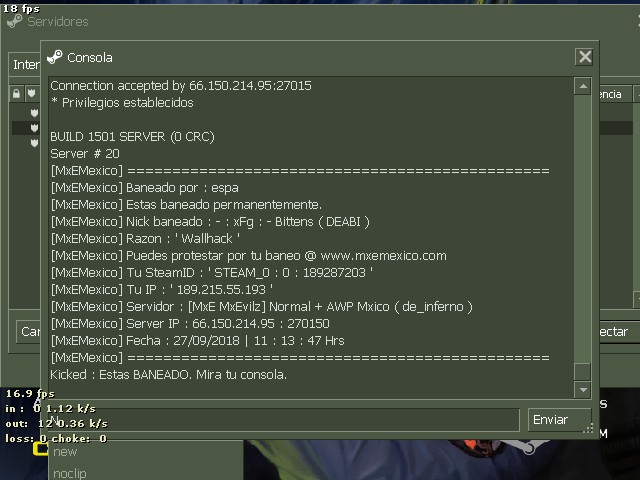Focus the console command input field

point(284,420)
